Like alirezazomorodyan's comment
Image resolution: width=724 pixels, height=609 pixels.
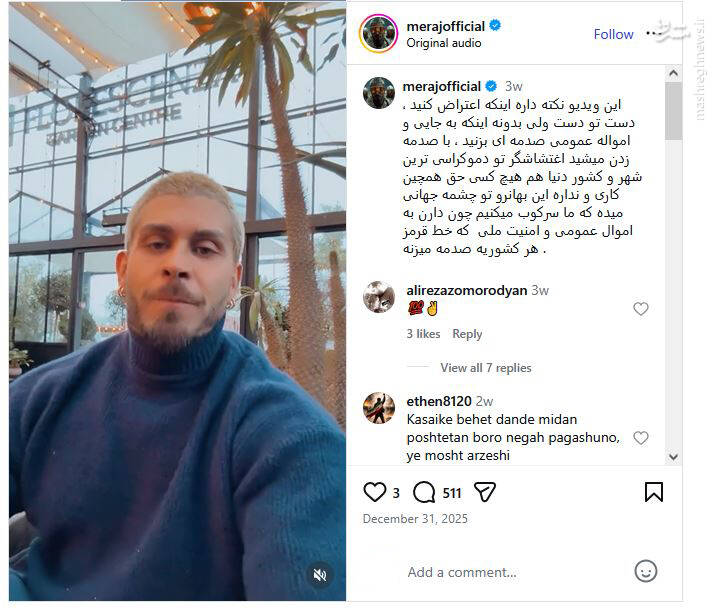click(x=641, y=308)
